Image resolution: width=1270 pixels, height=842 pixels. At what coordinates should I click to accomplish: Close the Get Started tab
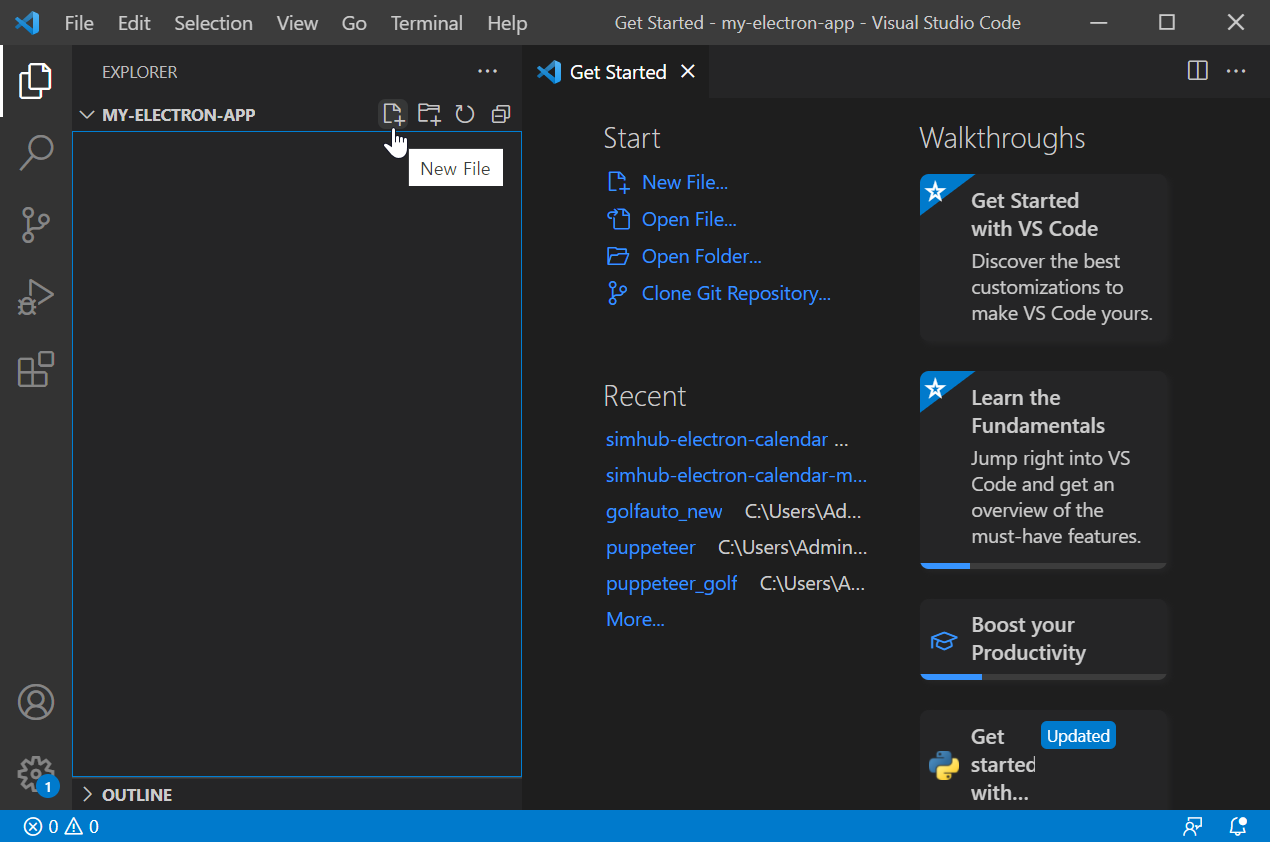[687, 72]
